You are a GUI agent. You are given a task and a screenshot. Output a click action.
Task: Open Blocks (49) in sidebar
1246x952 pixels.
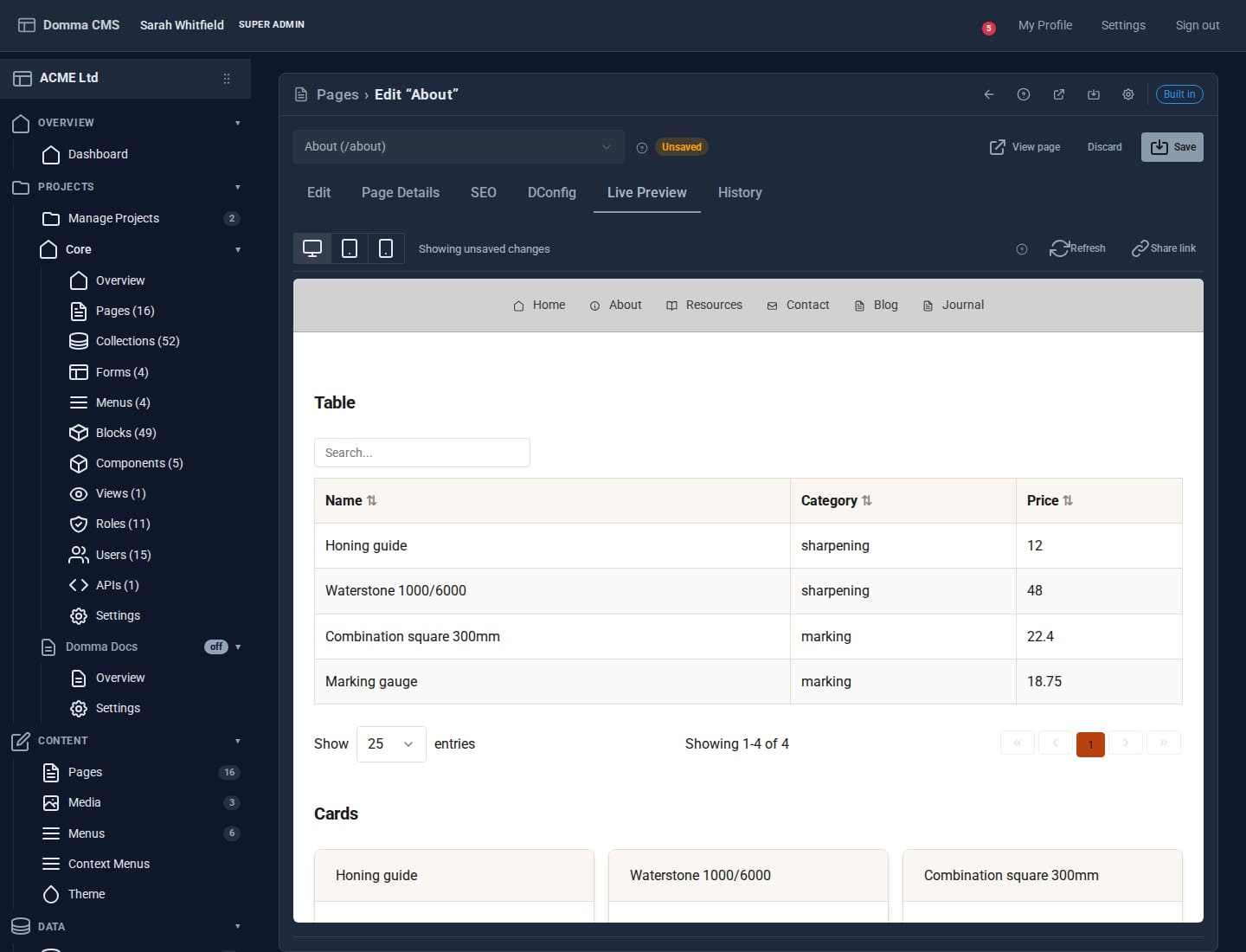[x=126, y=433]
